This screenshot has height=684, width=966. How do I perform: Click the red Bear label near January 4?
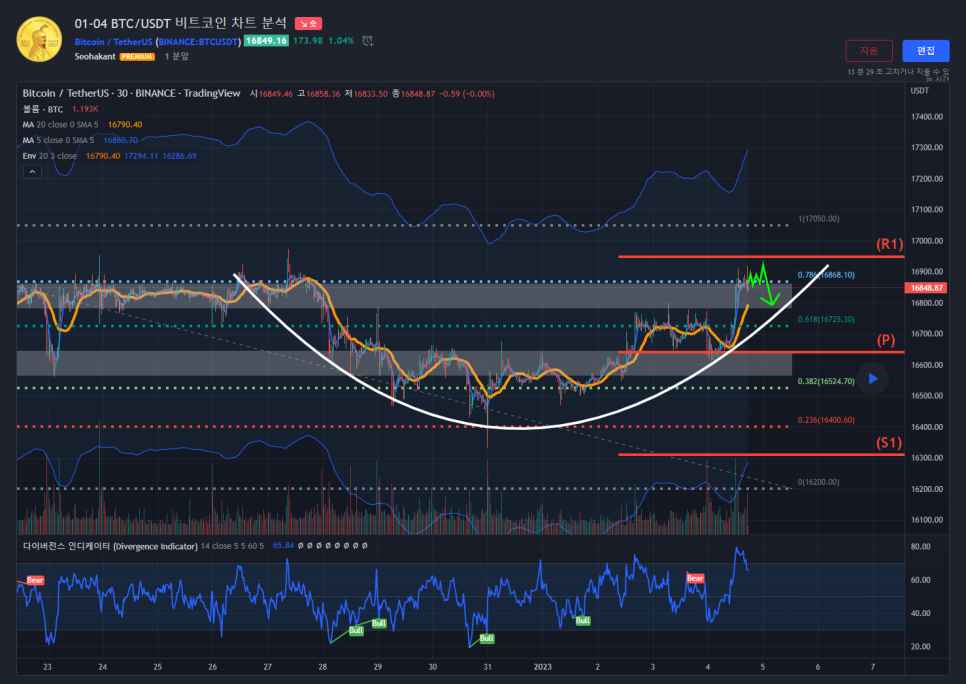point(695,579)
